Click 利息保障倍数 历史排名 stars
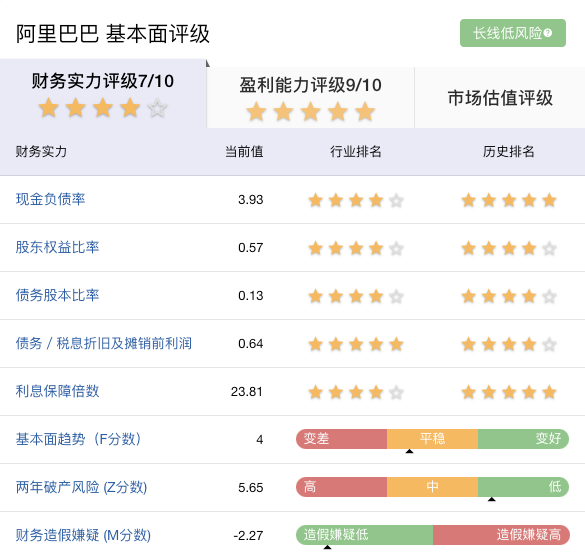This screenshot has width=585, height=558. click(509, 392)
